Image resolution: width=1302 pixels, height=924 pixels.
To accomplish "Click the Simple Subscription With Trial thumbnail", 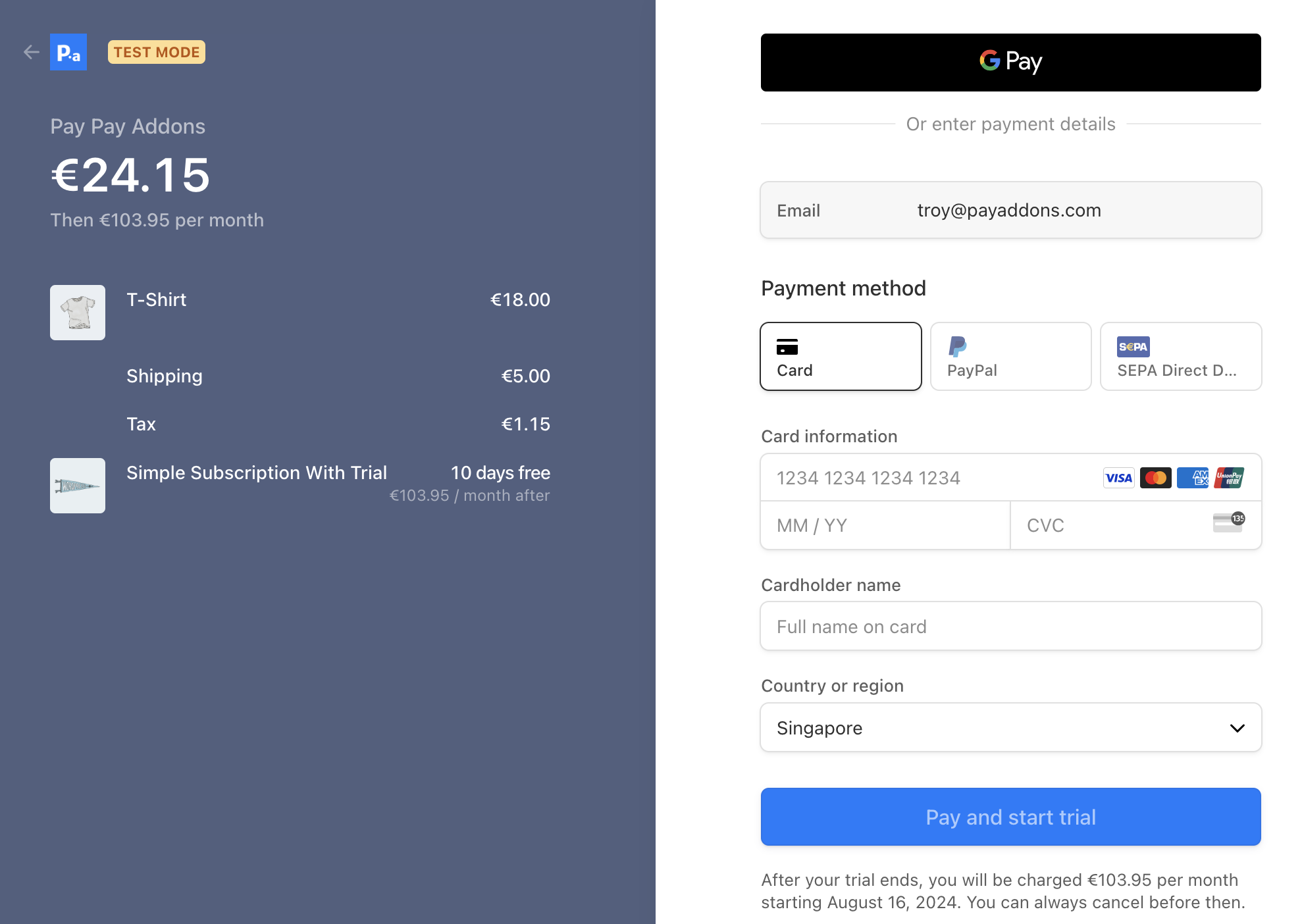I will tap(78, 486).
